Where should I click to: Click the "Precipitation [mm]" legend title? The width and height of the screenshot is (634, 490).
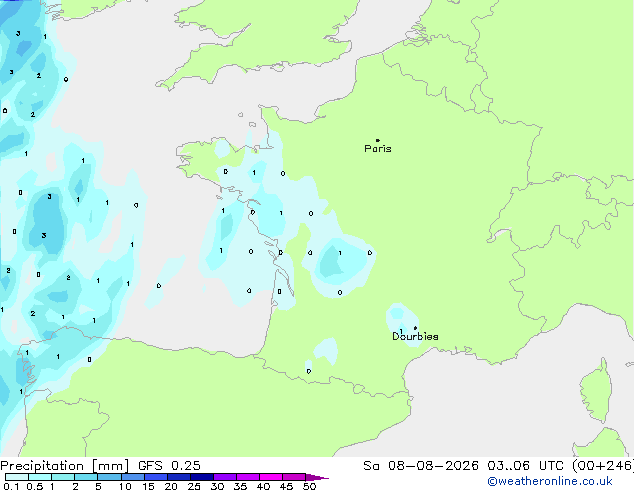coord(65,466)
